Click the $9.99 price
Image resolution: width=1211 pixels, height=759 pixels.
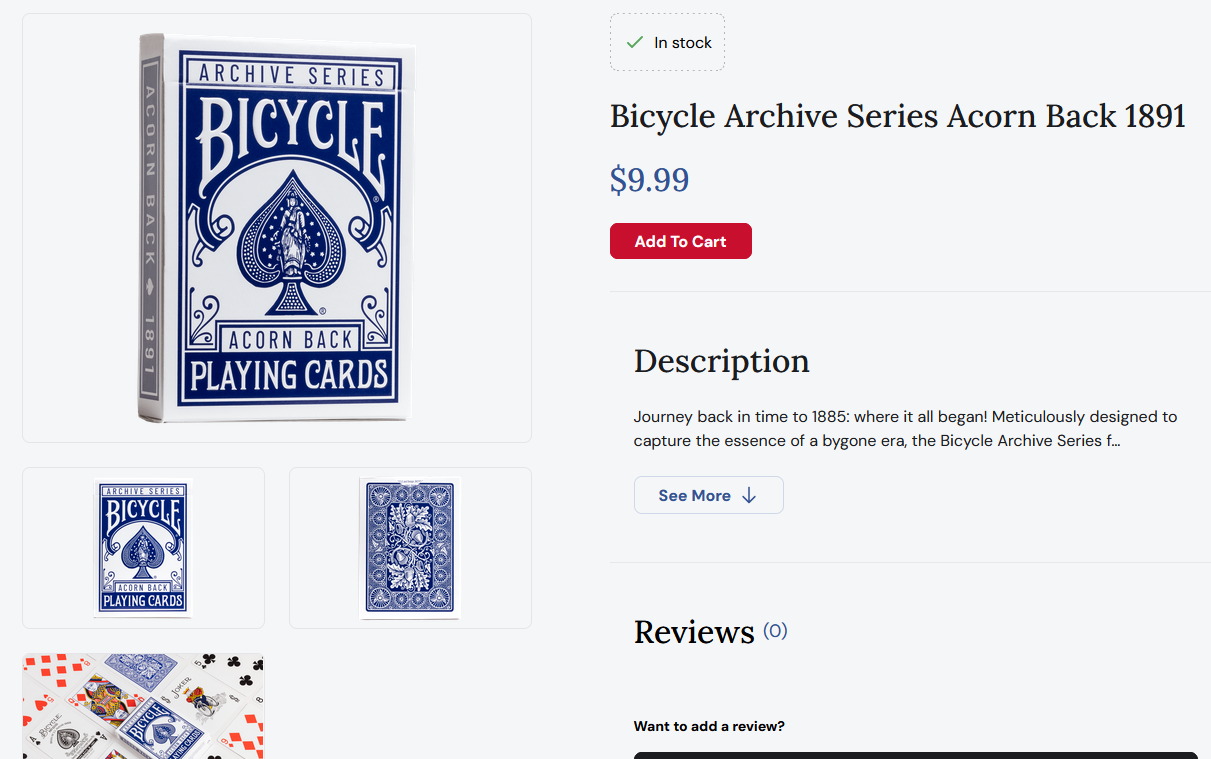[650, 180]
